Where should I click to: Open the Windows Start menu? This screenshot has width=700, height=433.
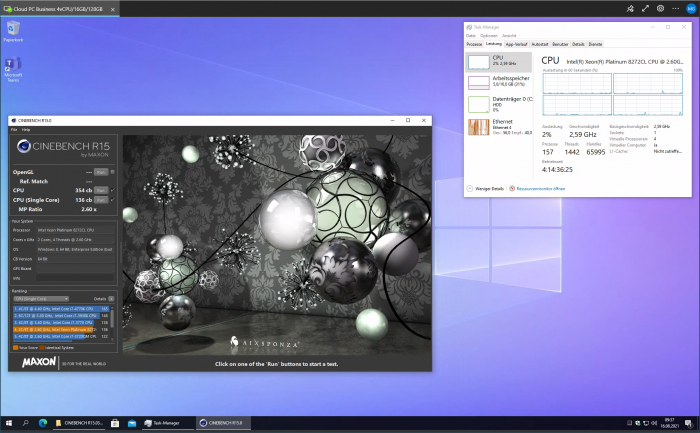[8, 423]
